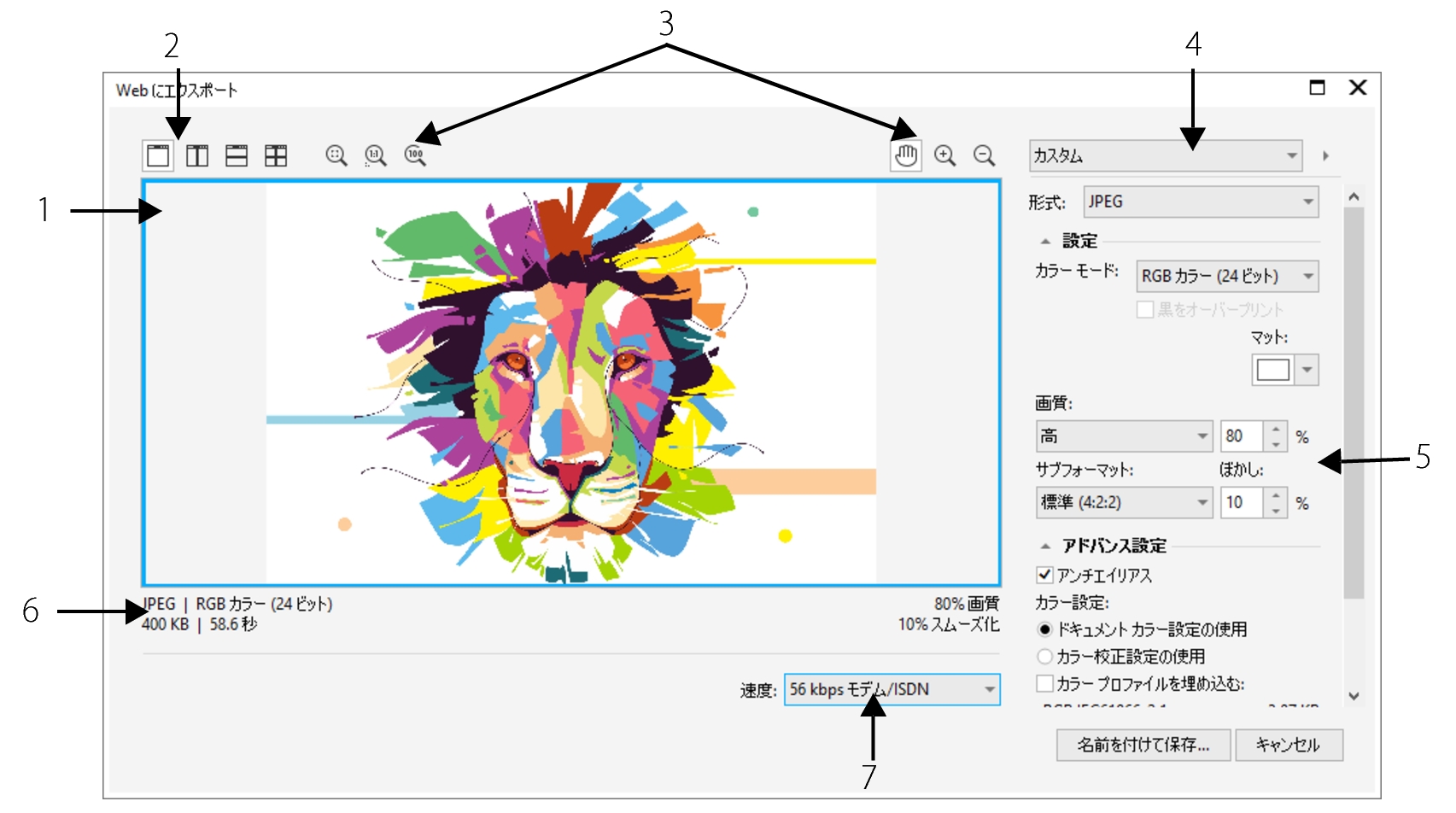This screenshot has height=813, width=1456.
Task: Click the zoom in magnifier
Action: click(944, 155)
